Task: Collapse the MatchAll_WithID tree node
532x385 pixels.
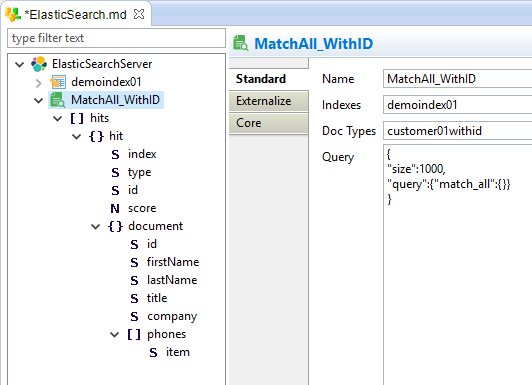Action: (39, 100)
